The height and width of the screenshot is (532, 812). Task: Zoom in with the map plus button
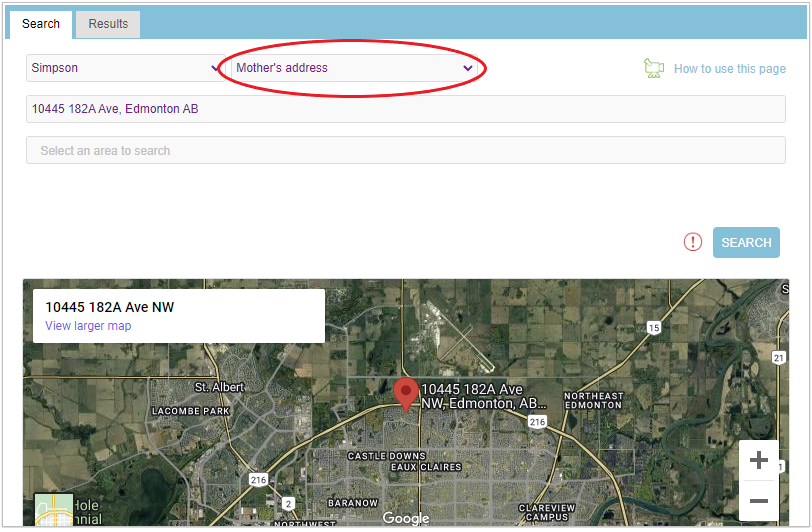759,460
